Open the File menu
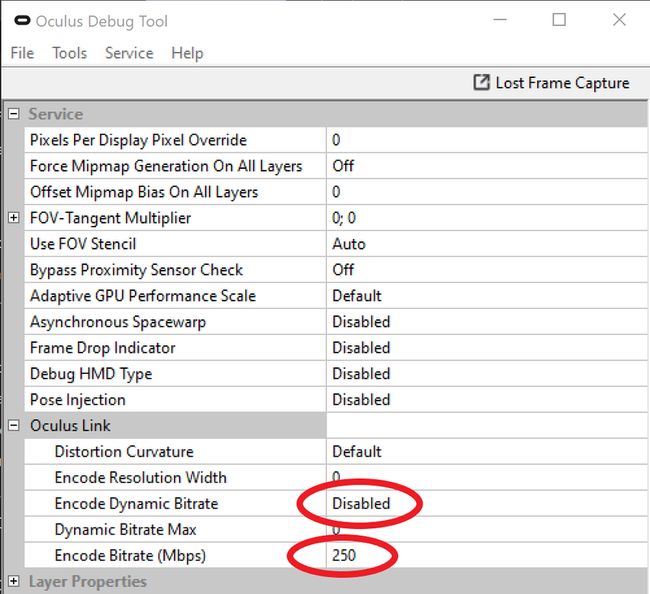The image size is (650, 594). [22, 53]
